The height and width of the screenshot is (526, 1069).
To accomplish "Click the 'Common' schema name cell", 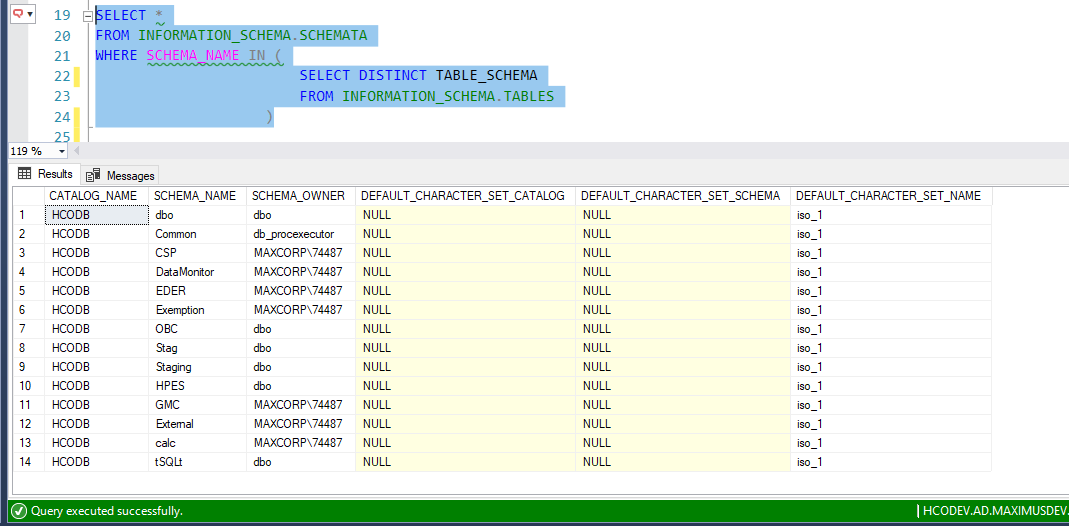I will coord(198,234).
